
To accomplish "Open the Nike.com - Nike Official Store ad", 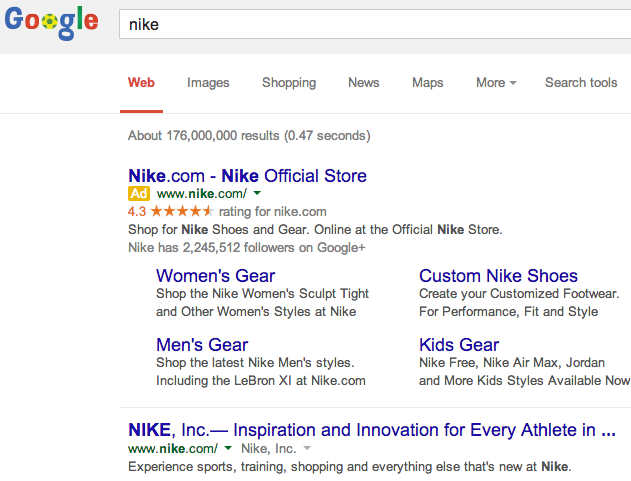I will point(247,176).
